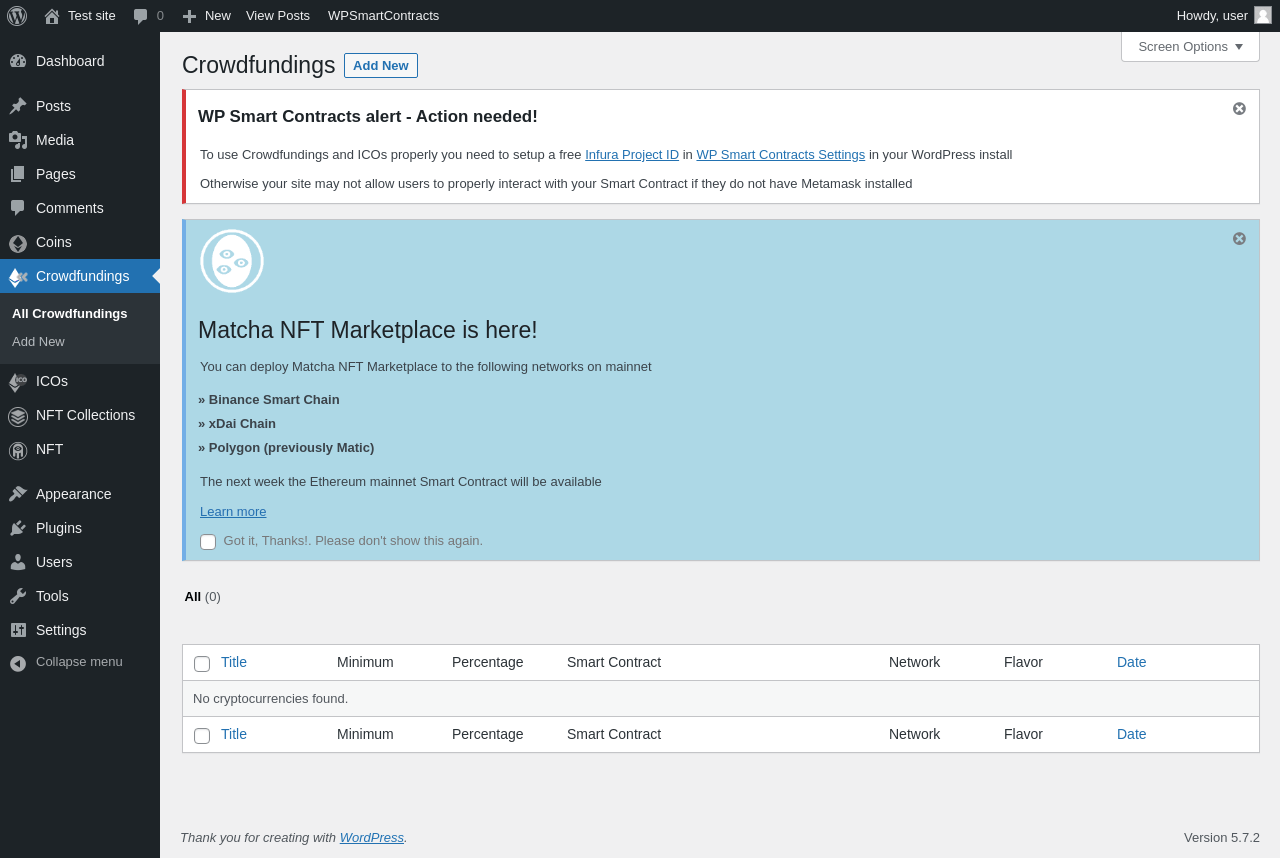Click the Media icon
Viewport: 1280px width, 858px height.
pyautogui.click(x=18, y=140)
